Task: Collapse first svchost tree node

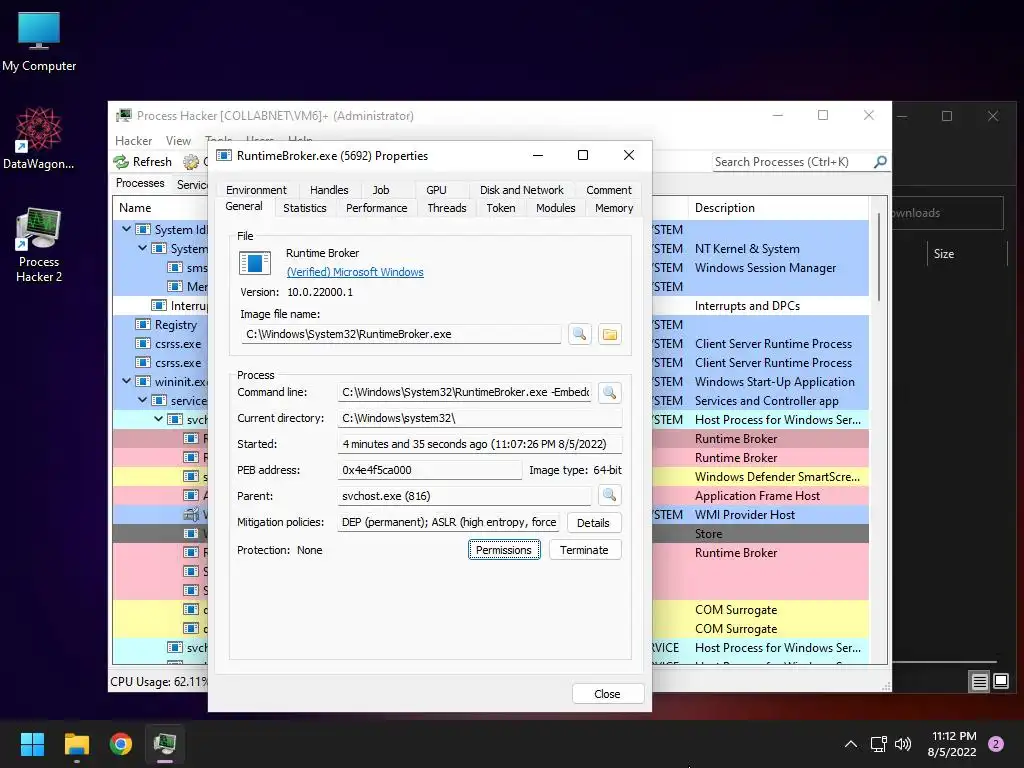Action: [x=158, y=419]
